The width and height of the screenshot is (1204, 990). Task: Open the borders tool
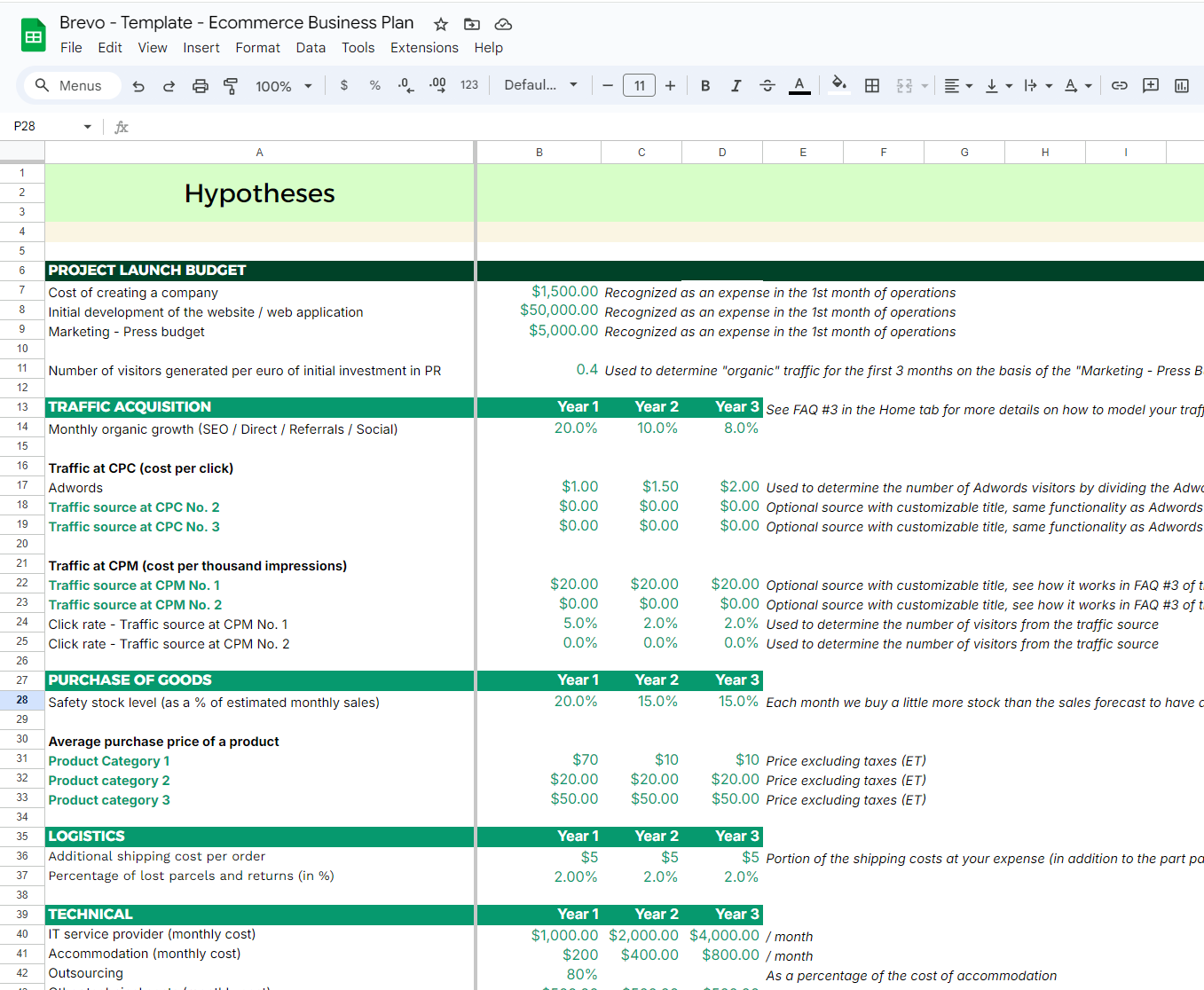click(872, 85)
